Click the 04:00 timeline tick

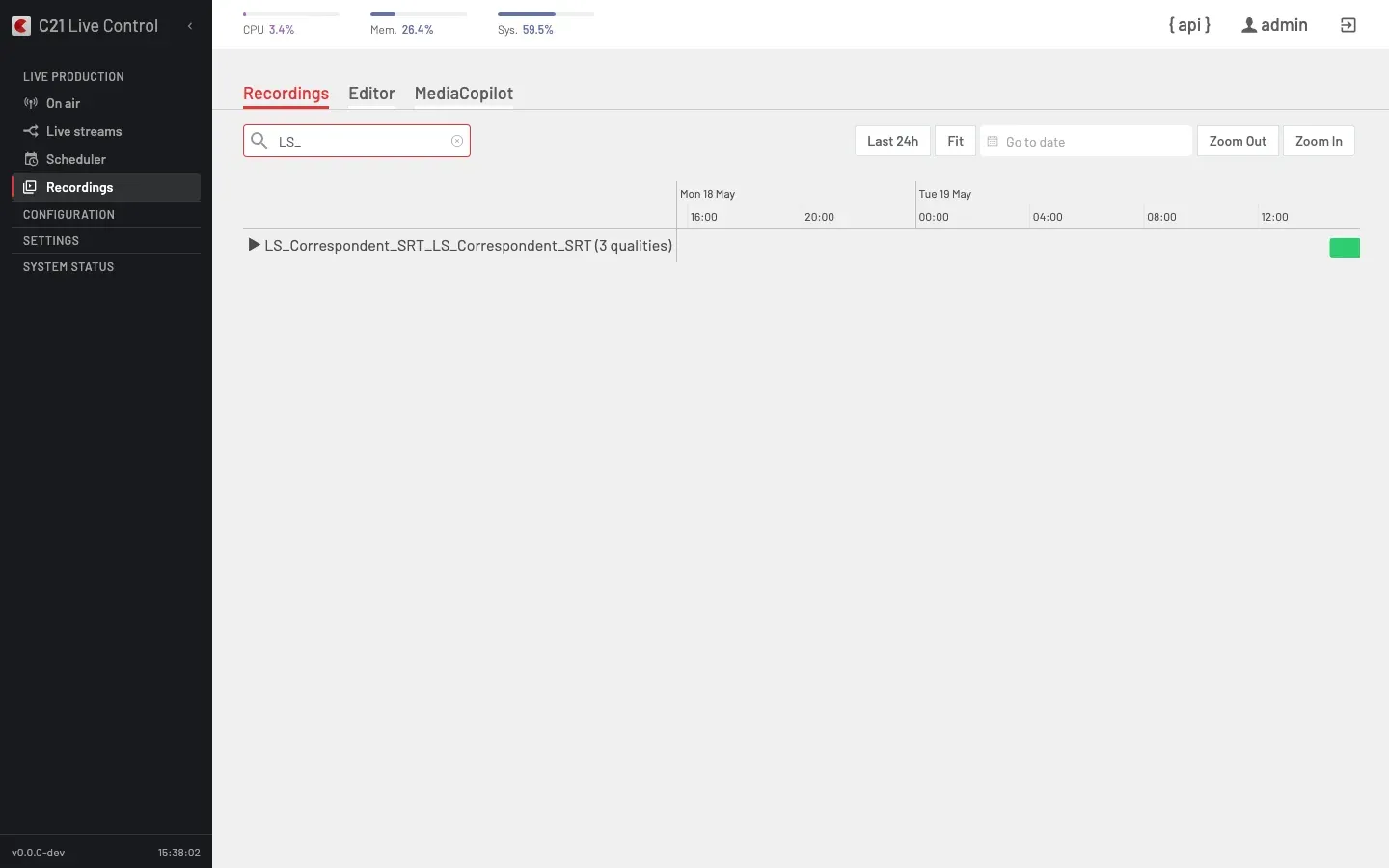(x=1048, y=217)
